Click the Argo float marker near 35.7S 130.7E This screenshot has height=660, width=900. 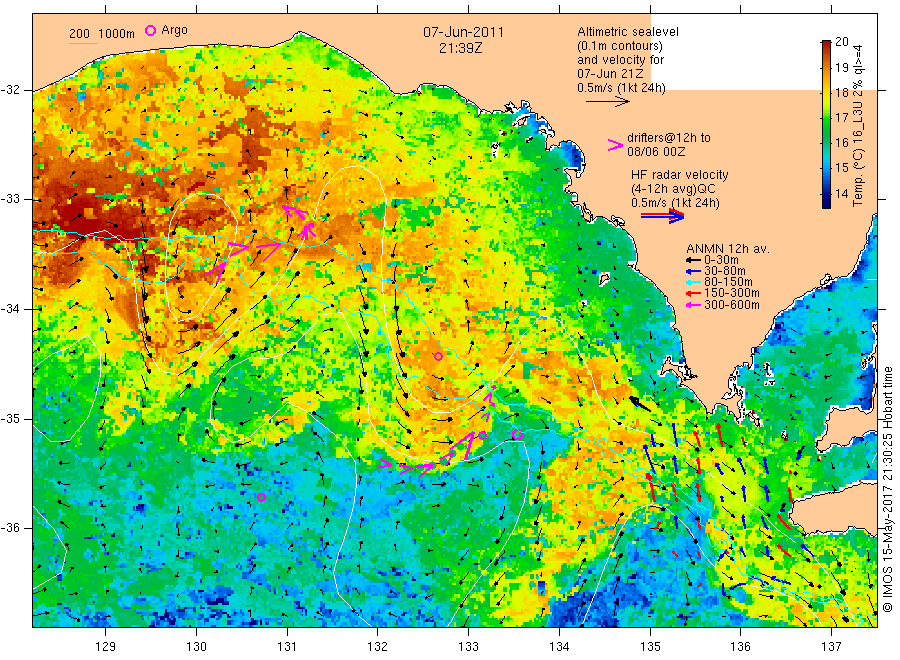261,497
